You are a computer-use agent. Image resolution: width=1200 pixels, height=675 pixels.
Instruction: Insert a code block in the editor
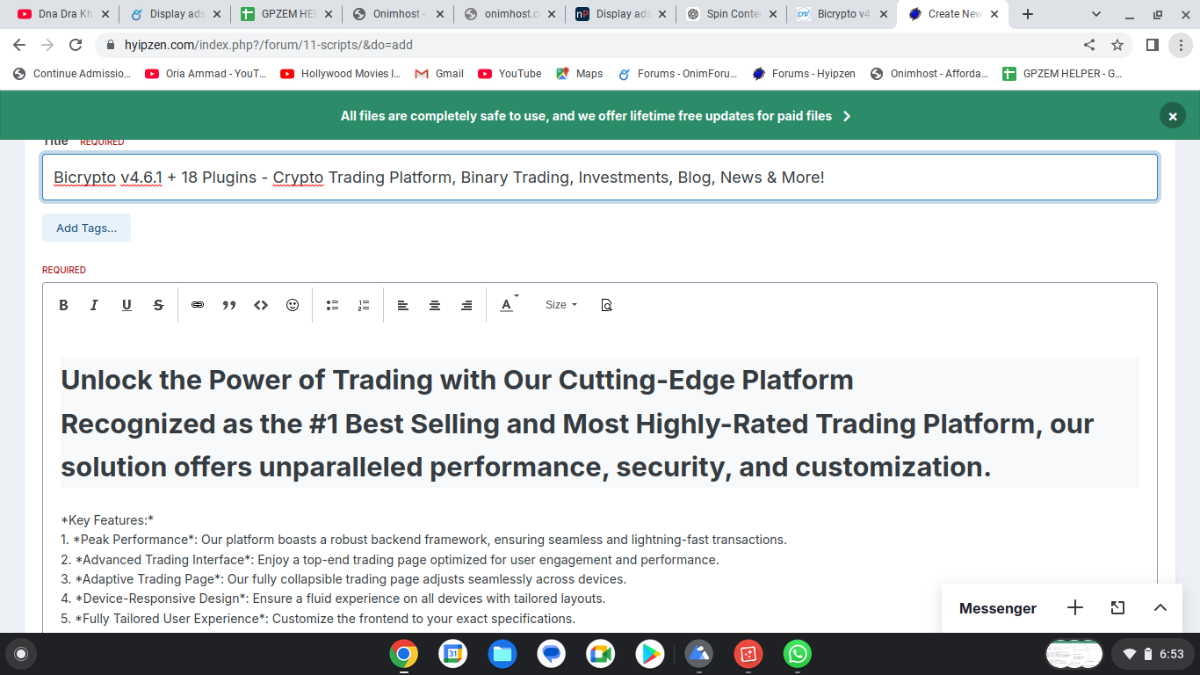coord(261,305)
